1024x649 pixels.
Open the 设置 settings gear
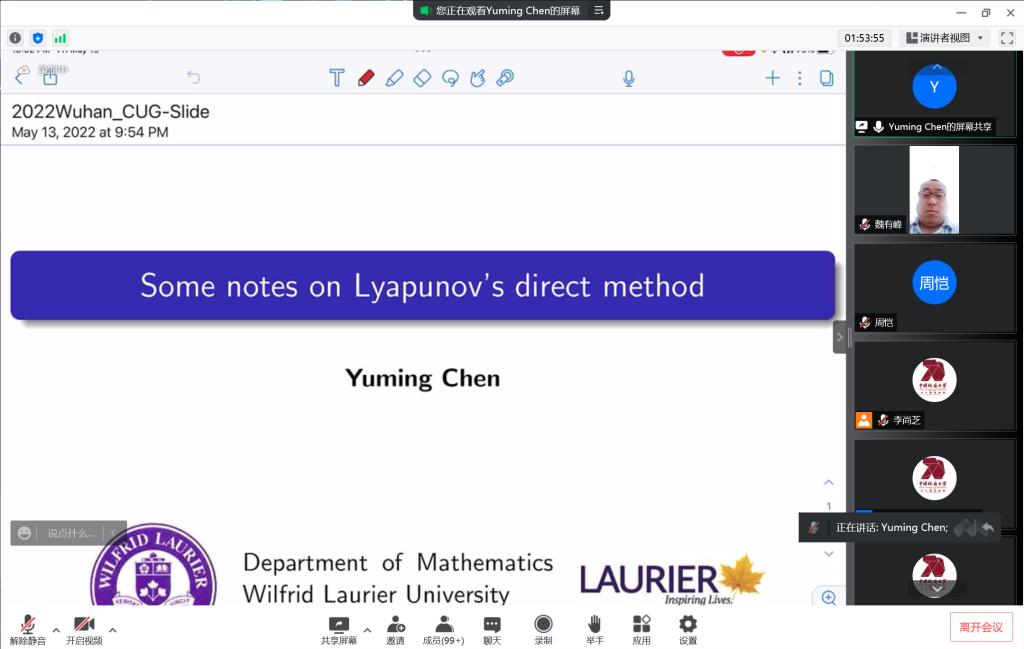point(688,626)
